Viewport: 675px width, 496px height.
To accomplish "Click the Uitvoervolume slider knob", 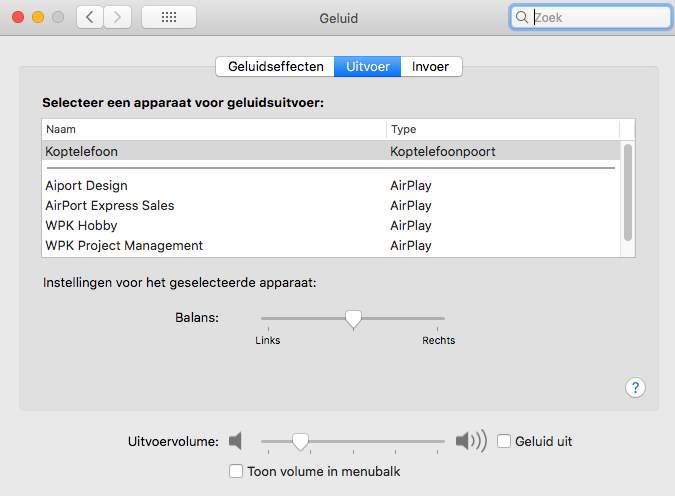I will click(299, 441).
